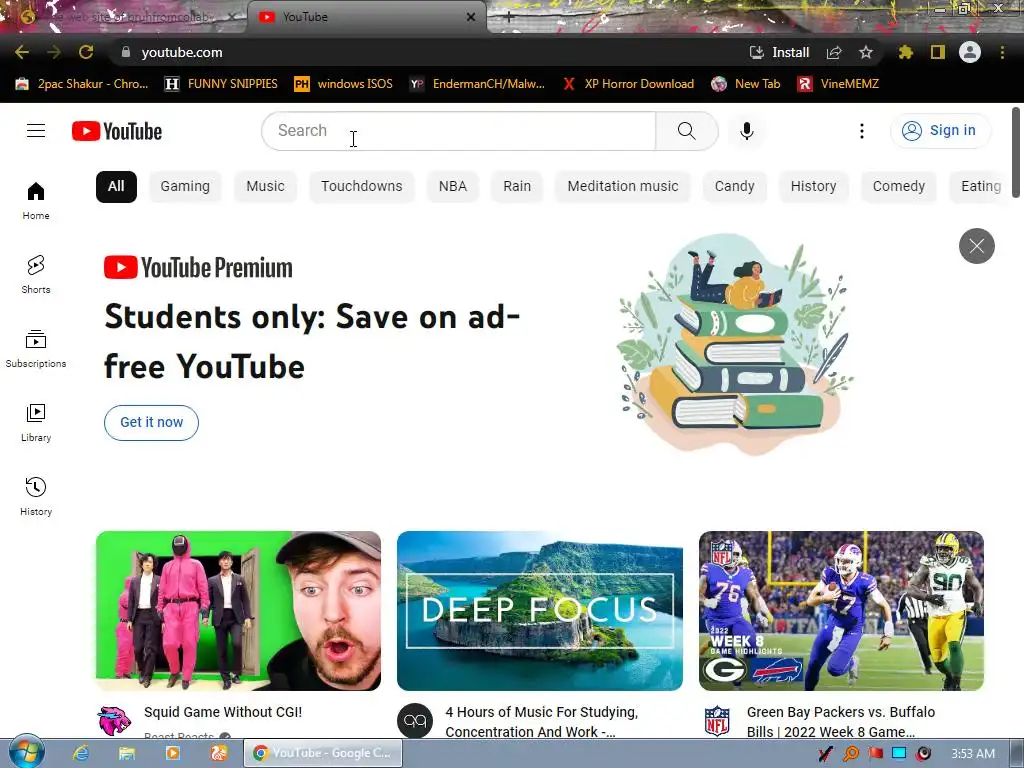
Task: Select the History filter chip
Action: tap(814, 186)
